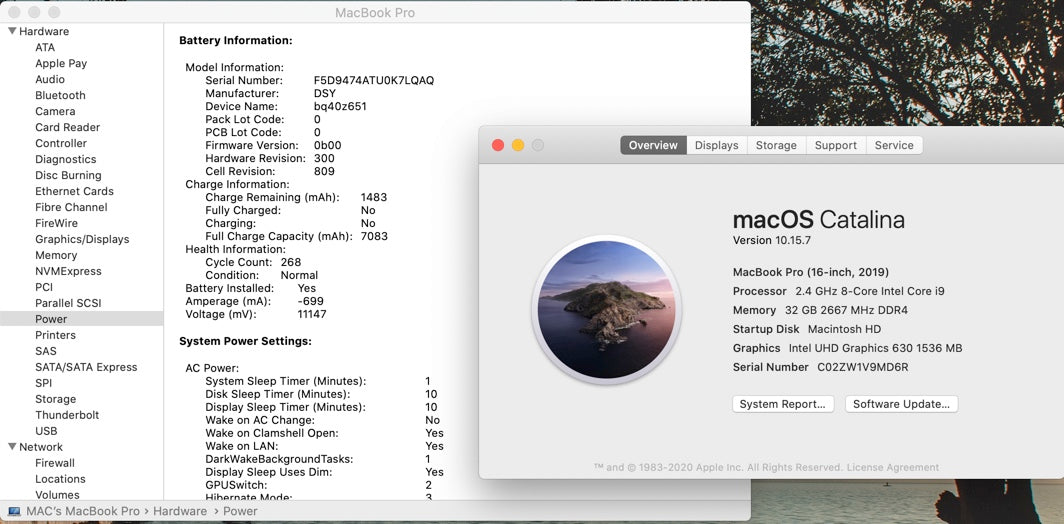Viewport: 1064px width, 524px height.
Task: Open SATA/SATA Express entry
Action: tap(86, 367)
